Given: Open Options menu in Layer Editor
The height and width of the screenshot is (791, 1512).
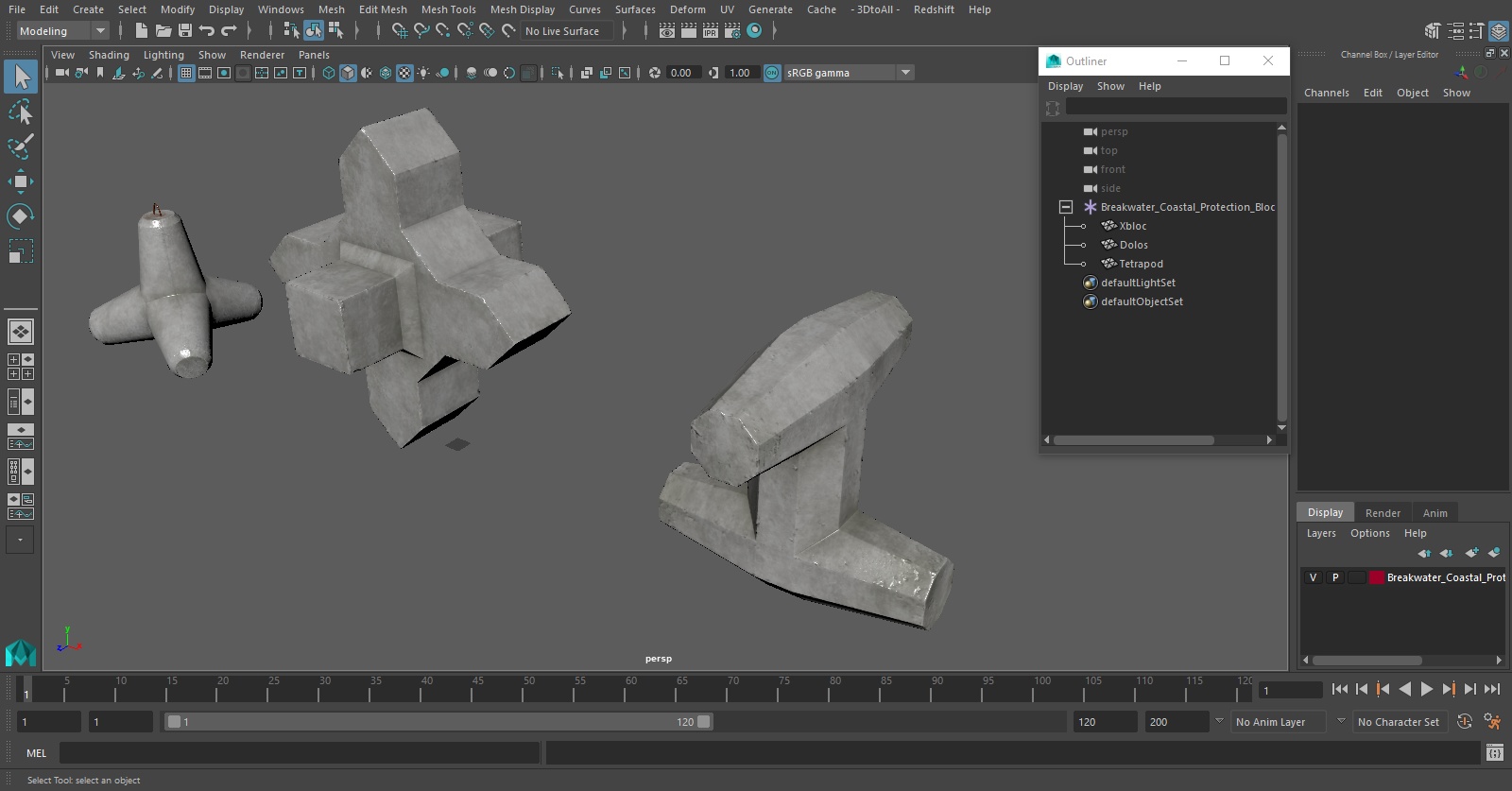Looking at the screenshot, I should (1369, 533).
